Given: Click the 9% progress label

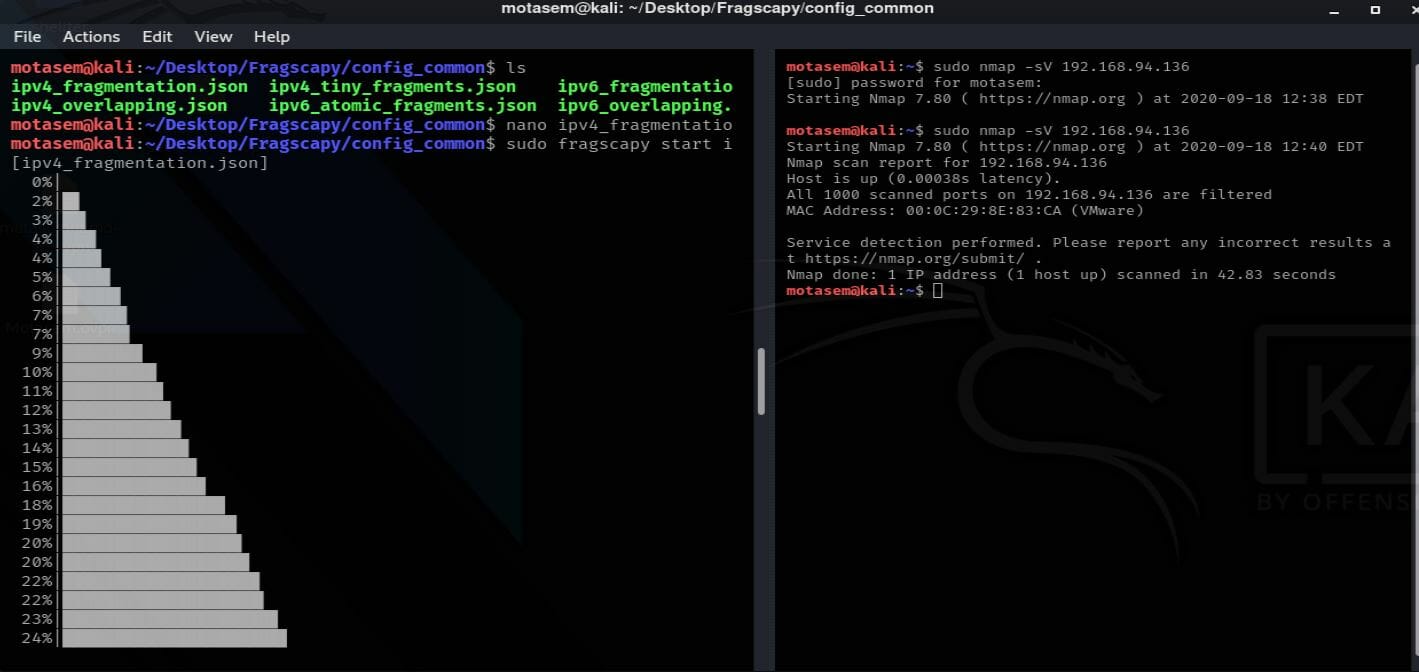Looking at the screenshot, I should 41,353.
